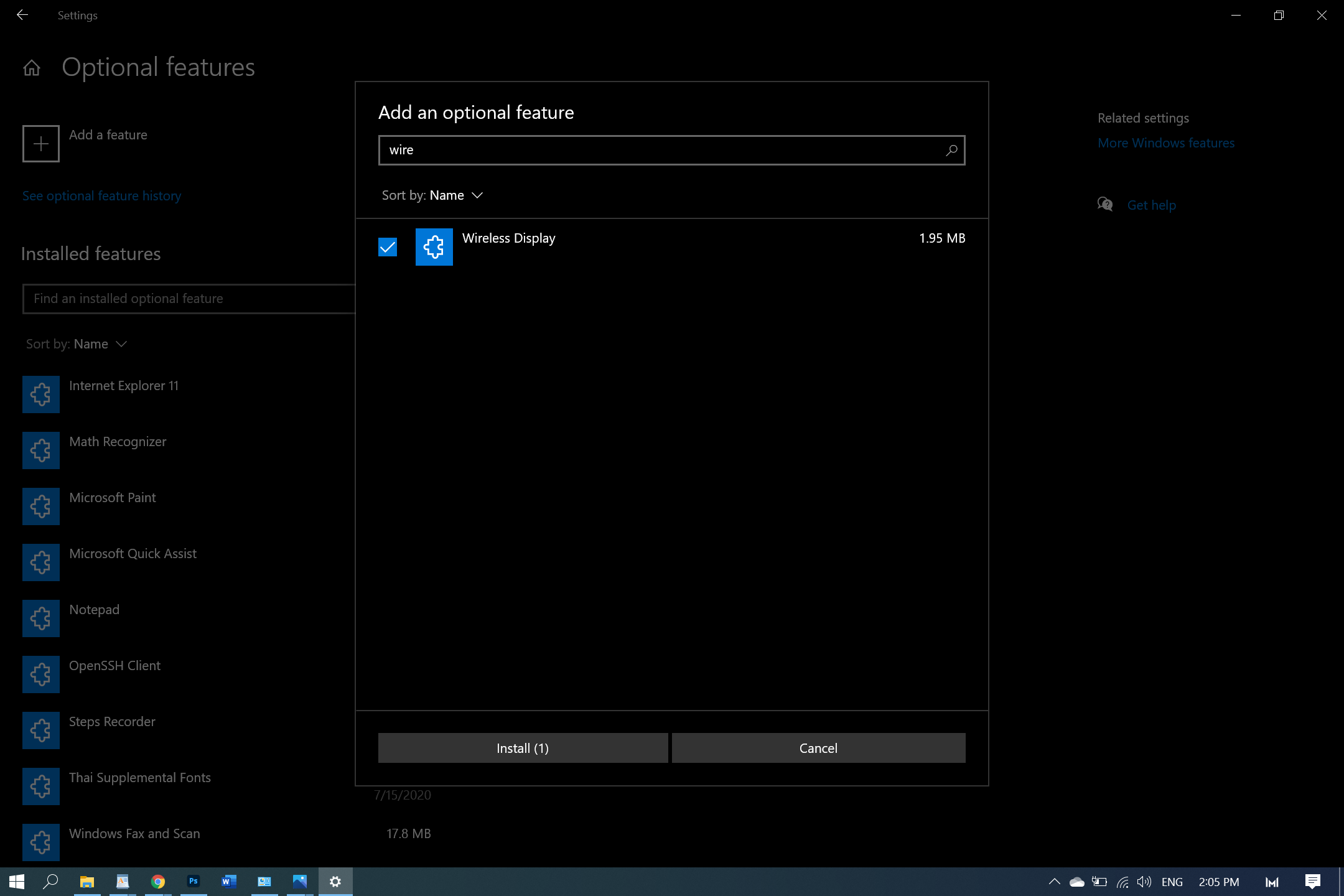Open Microsoft Word from the taskbar
The height and width of the screenshot is (896, 1344).
[229, 882]
